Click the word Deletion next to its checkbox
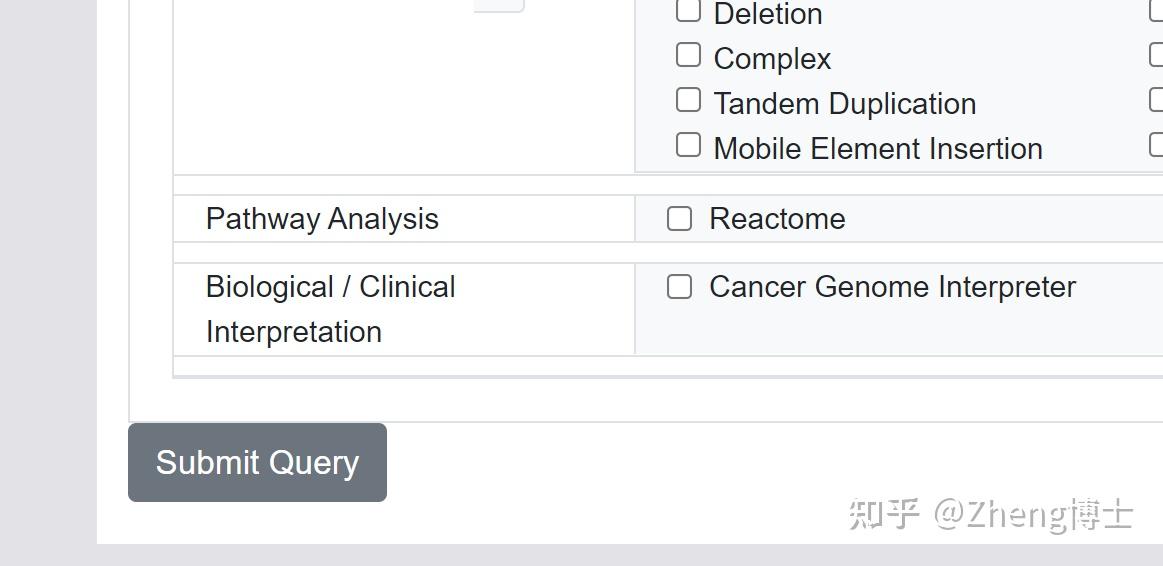Screen dimensions: 1163x566 click(767, 14)
